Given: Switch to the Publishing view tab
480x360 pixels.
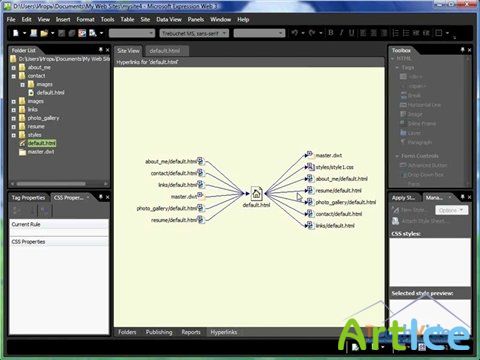Looking at the screenshot, I should coord(159,332).
